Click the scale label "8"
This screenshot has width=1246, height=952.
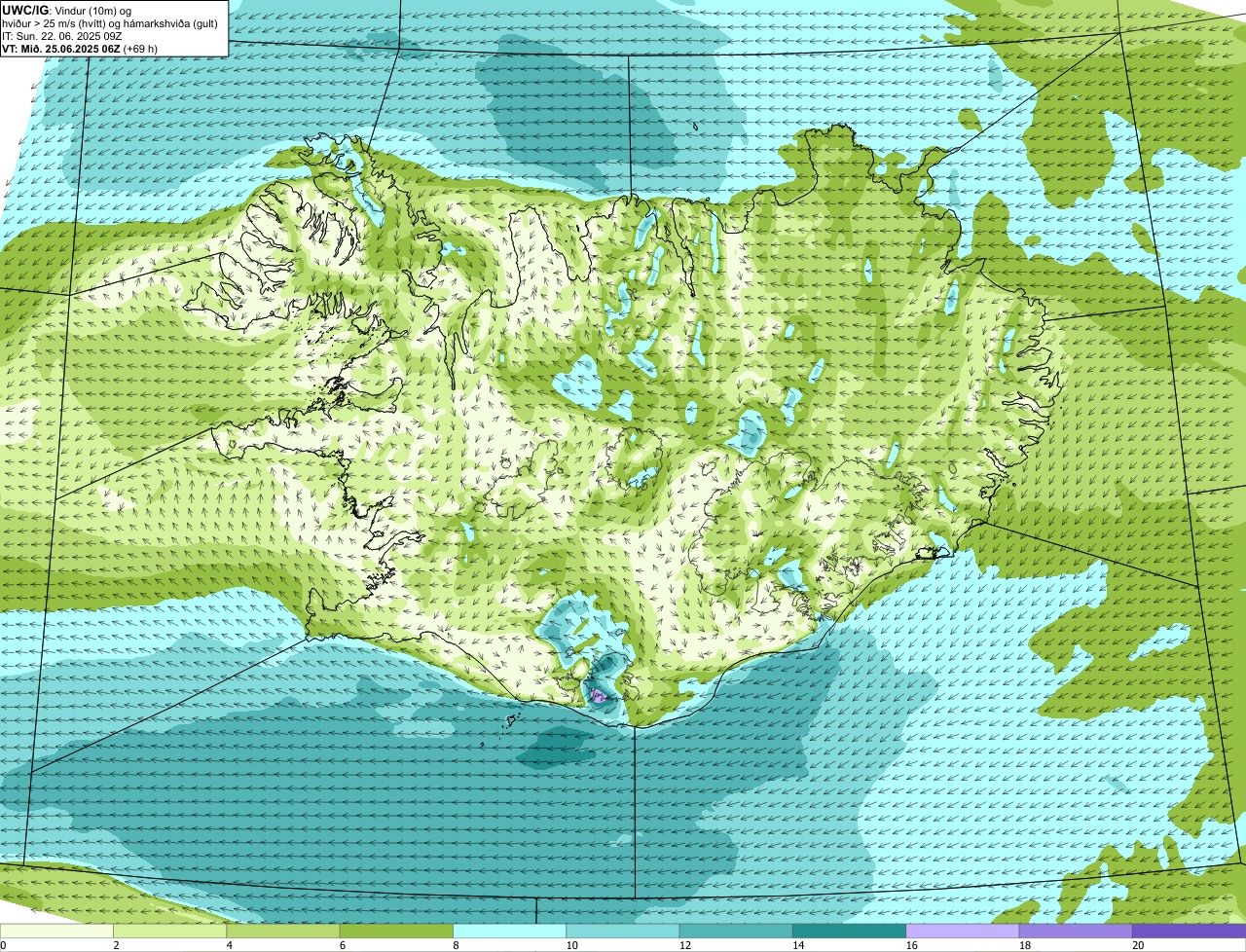(x=455, y=945)
